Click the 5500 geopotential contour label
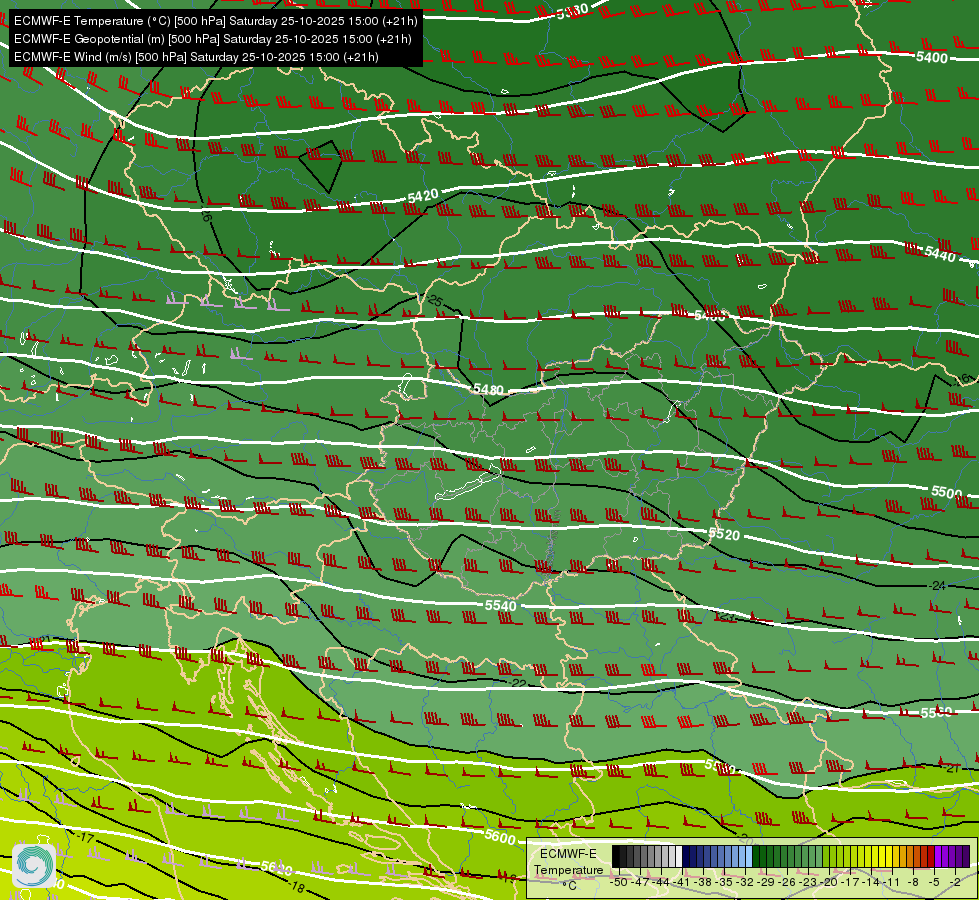979x900 pixels. [946, 492]
